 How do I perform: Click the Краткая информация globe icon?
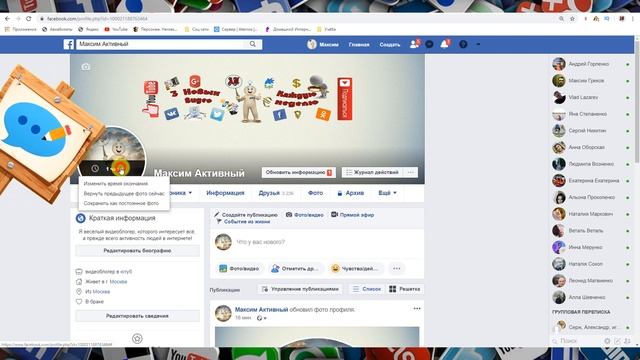80,218
